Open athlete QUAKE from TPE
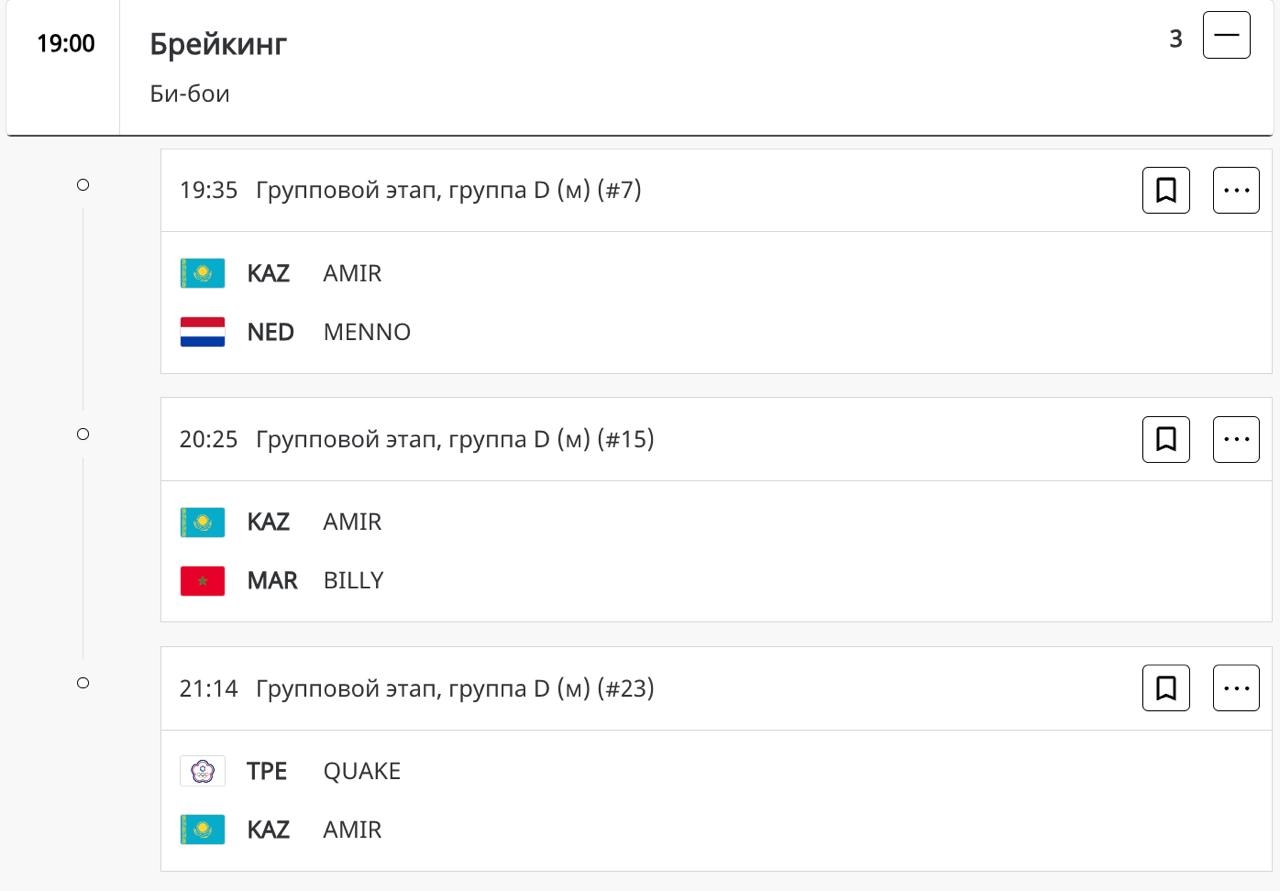The image size is (1280, 891). pos(362,771)
